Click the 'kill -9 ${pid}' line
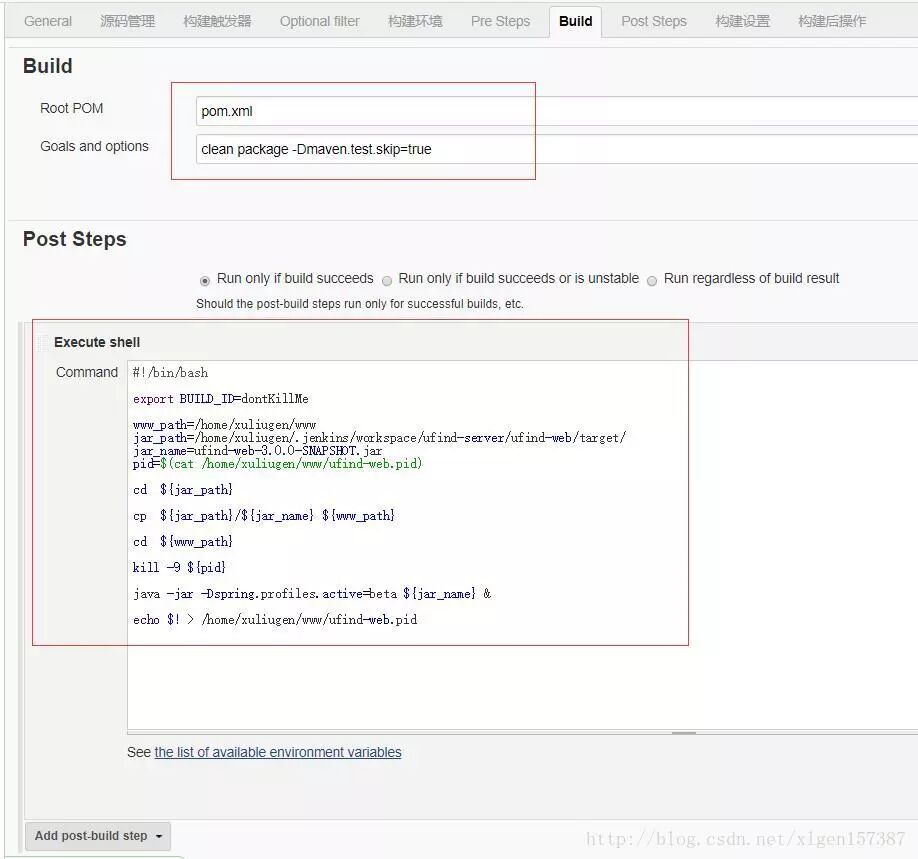The width and height of the screenshot is (918, 859). 179,567
